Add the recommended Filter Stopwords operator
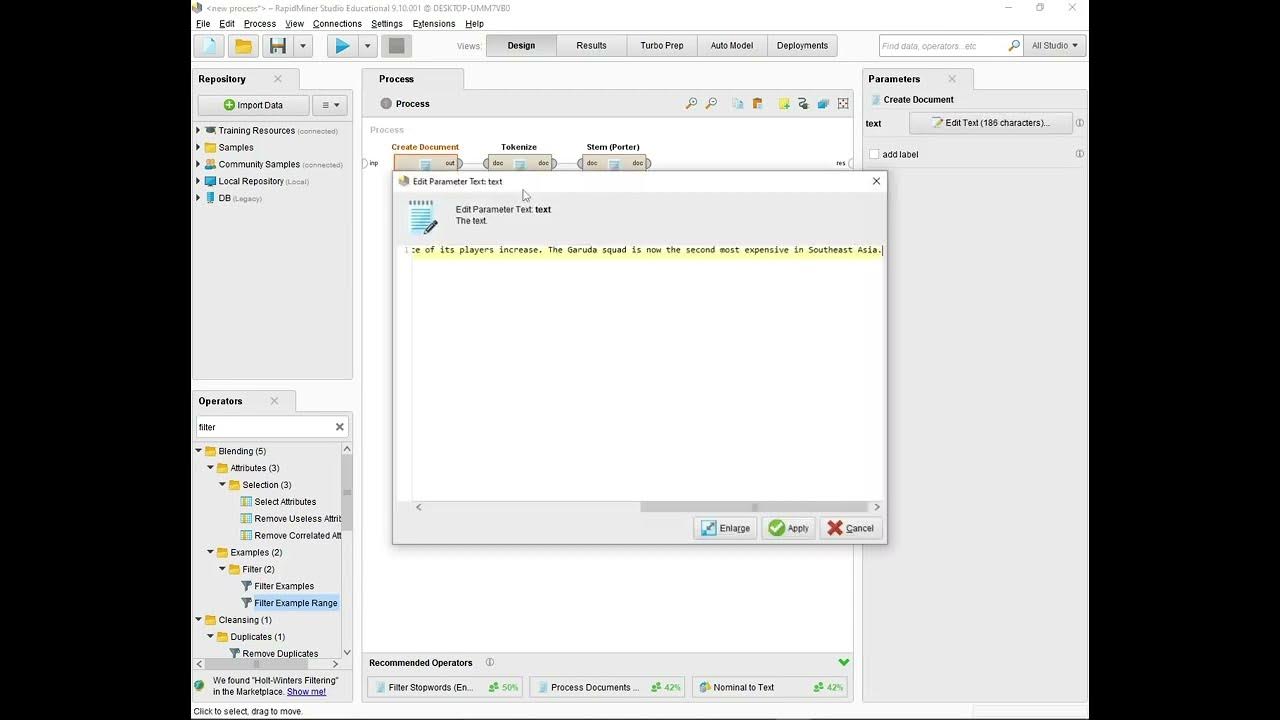This screenshot has width=1280, height=720. (445, 687)
